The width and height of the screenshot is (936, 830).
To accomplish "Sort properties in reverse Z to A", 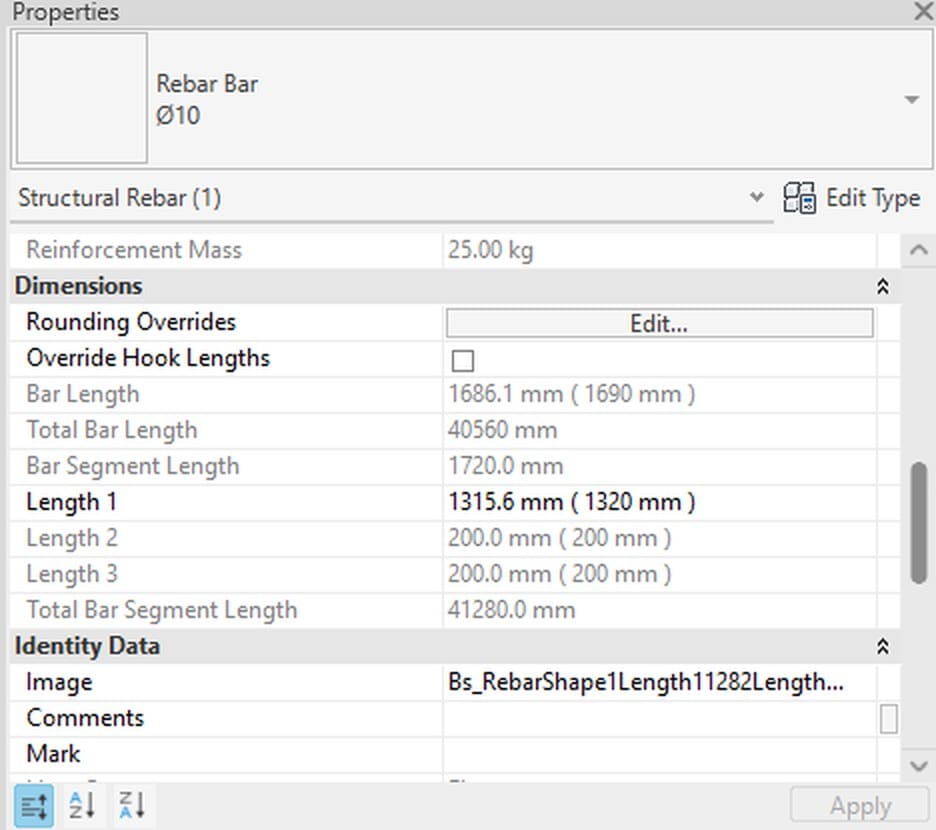I will click(132, 806).
